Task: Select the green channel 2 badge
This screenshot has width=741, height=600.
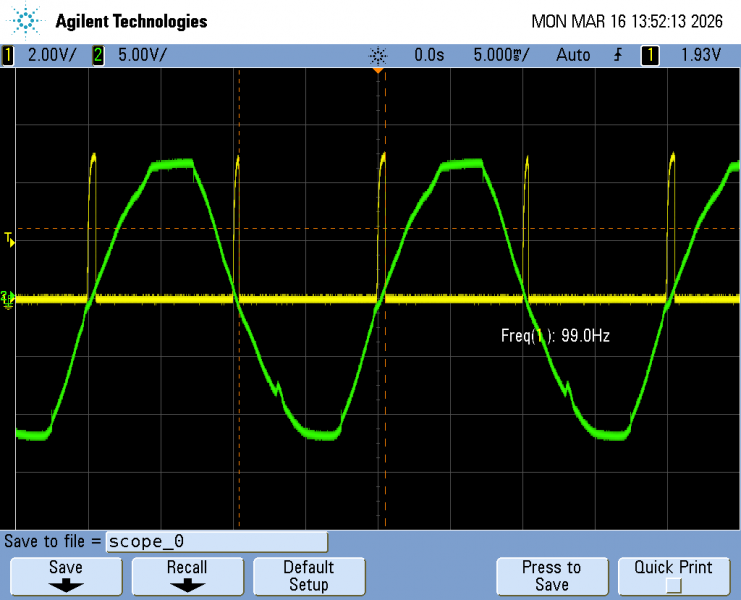Action: (x=98, y=56)
